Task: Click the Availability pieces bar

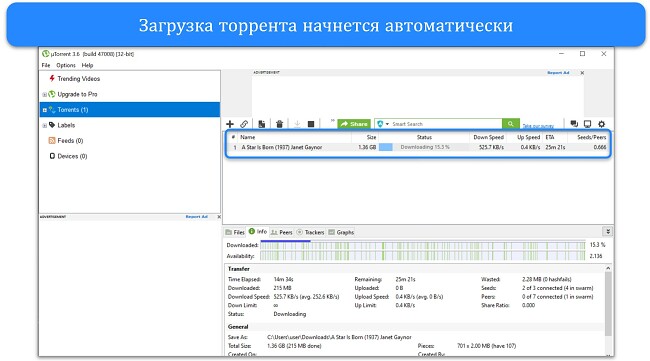Action: click(x=423, y=256)
